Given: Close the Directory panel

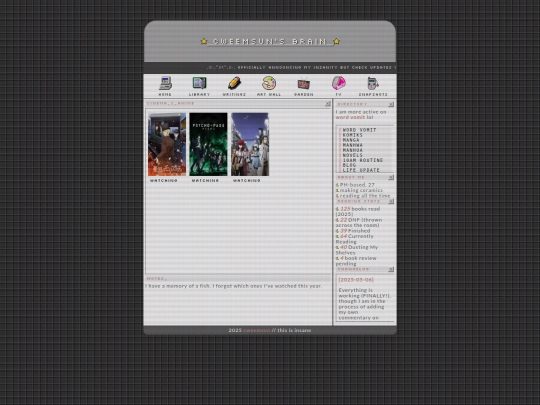Looking at the screenshot, I should (391, 104).
